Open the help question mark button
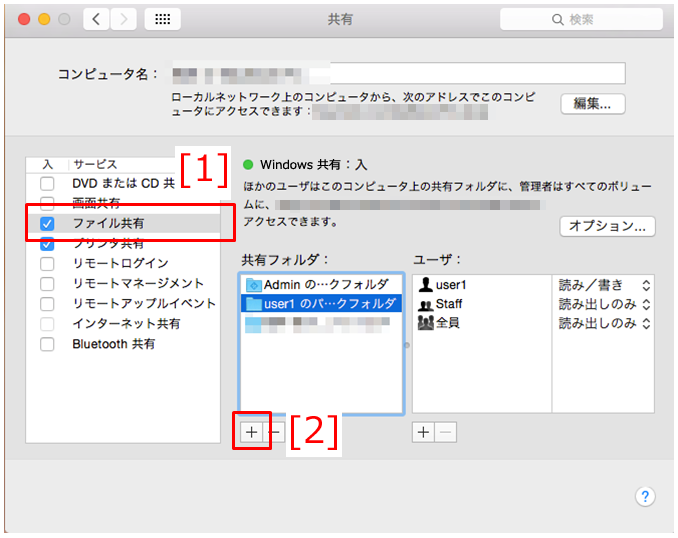Screen dimensions: 678x538 pyautogui.click(x=645, y=497)
